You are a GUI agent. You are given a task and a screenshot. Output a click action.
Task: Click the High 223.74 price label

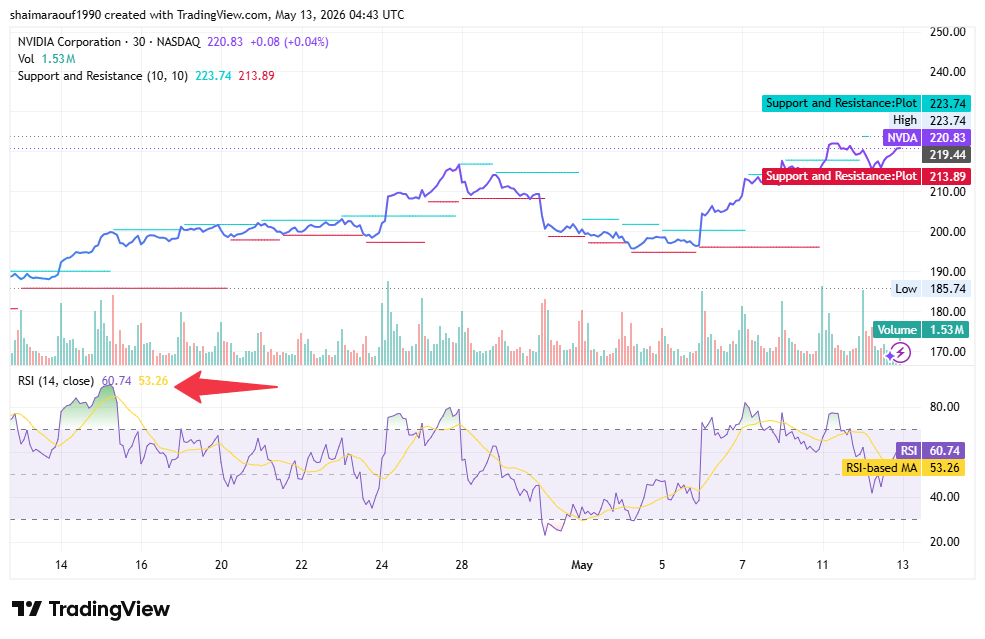(x=929, y=120)
